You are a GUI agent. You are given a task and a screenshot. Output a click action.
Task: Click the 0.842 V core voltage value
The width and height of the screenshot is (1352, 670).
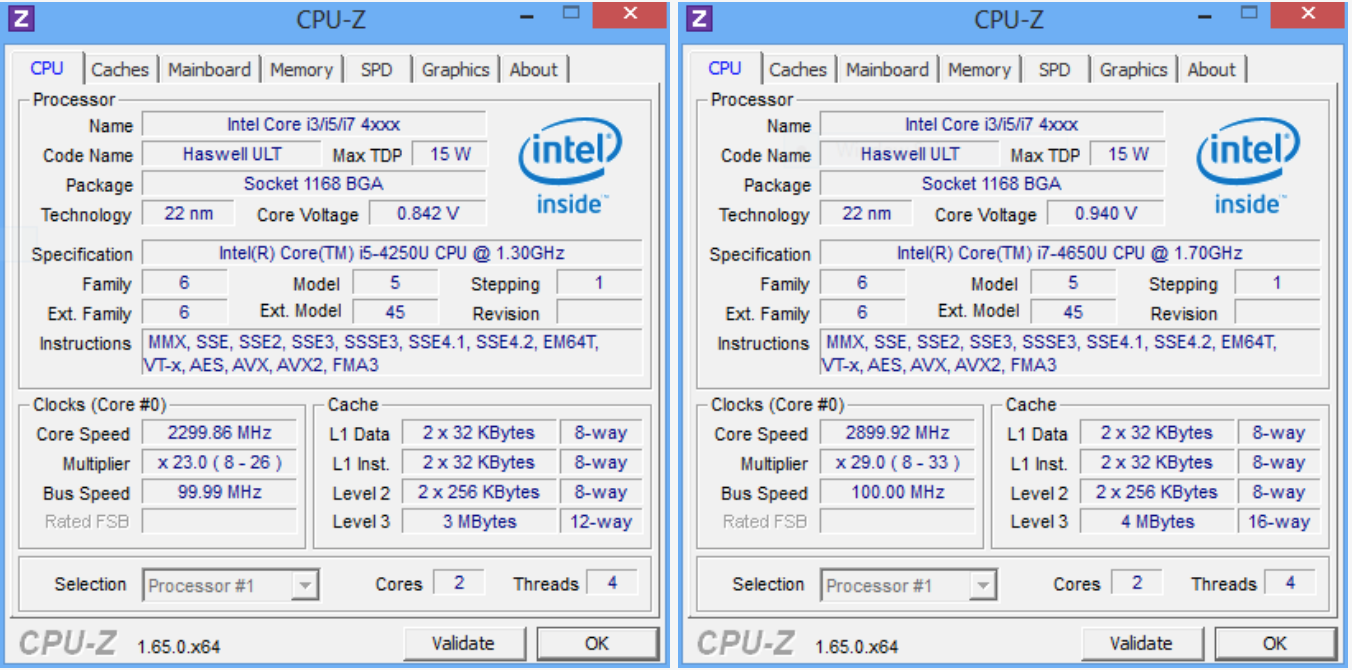(x=428, y=213)
